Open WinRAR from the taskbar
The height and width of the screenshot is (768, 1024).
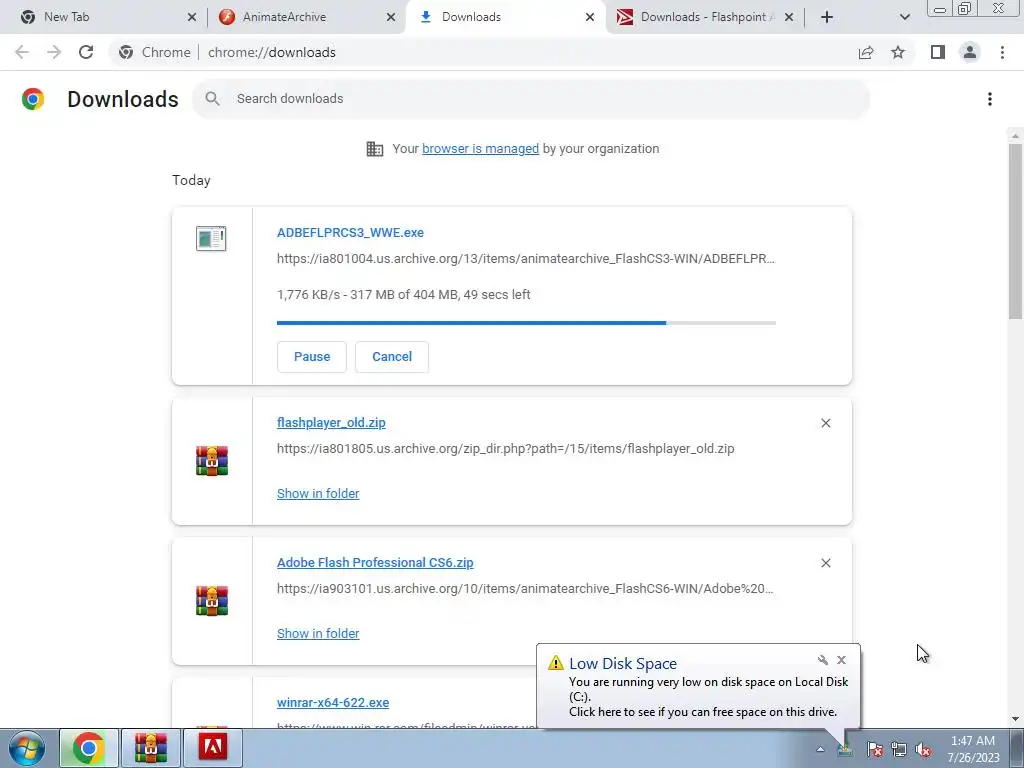[x=151, y=748]
